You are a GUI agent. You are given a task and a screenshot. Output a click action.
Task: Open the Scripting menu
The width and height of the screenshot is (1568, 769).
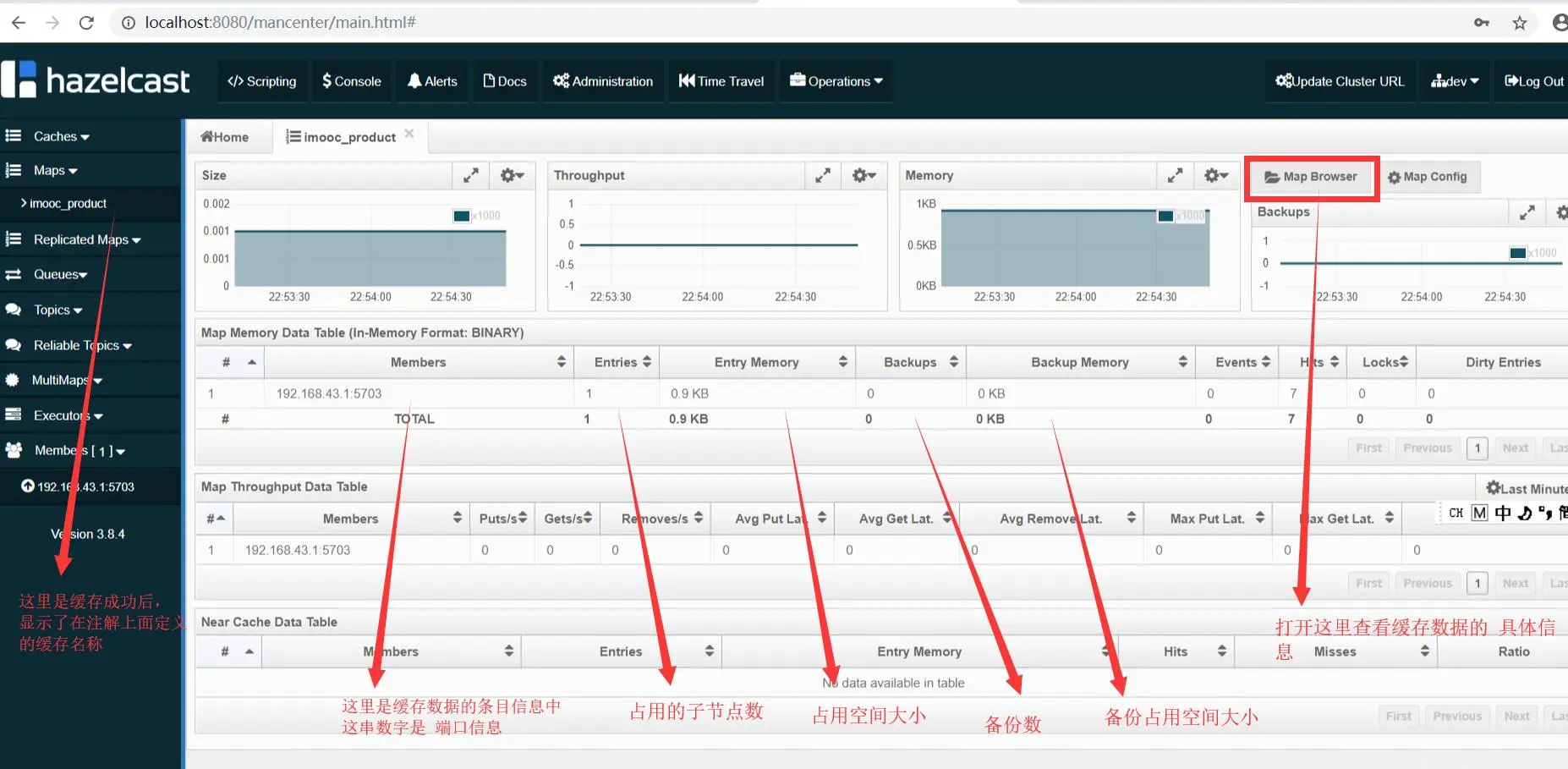click(262, 81)
